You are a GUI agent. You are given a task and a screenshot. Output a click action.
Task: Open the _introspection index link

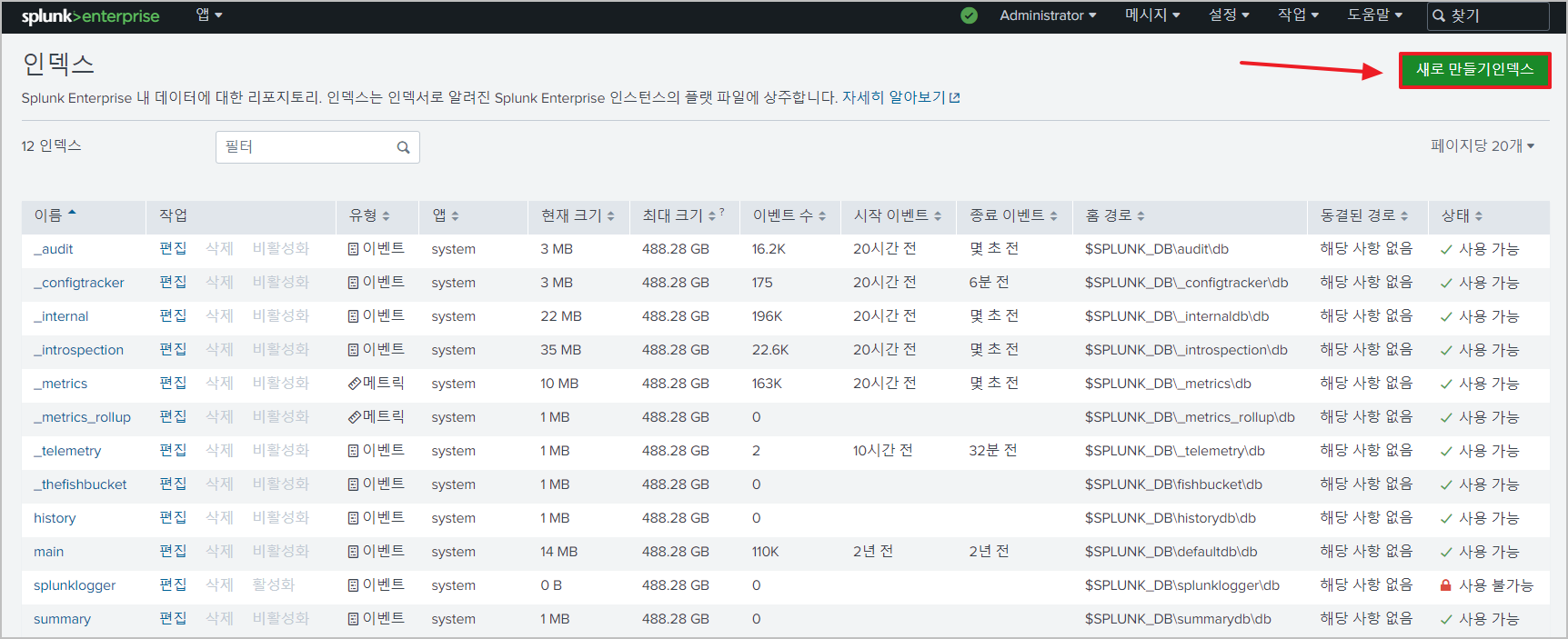click(x=78, y=350)
